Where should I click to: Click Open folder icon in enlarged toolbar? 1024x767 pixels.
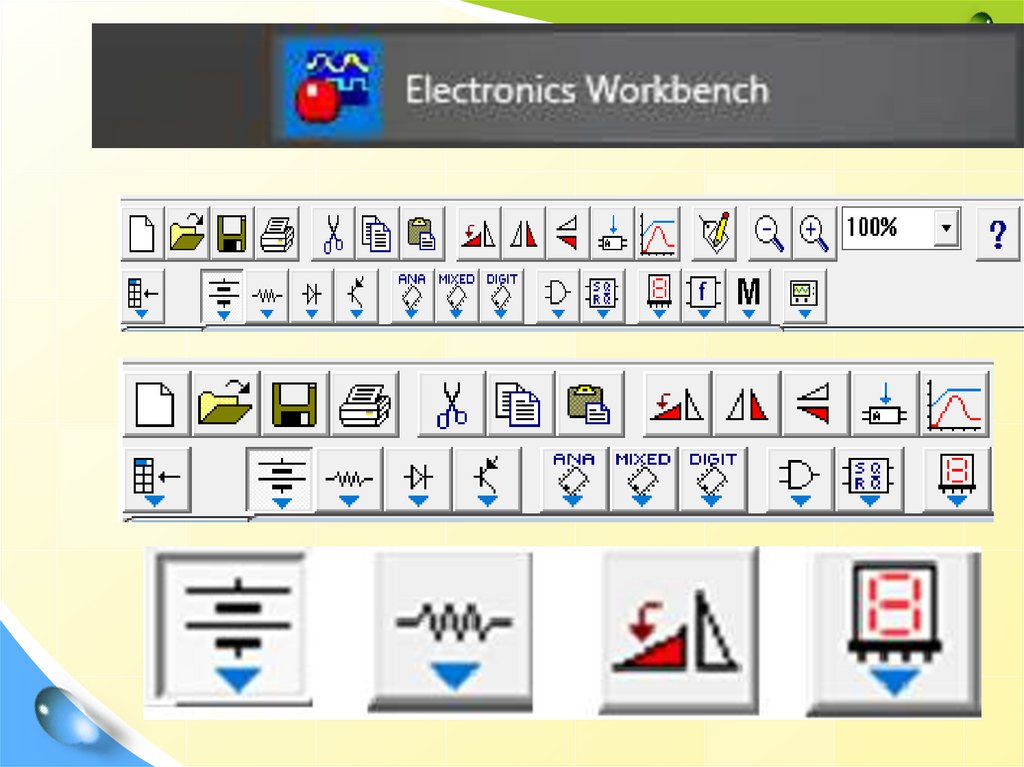coord(226,404)
